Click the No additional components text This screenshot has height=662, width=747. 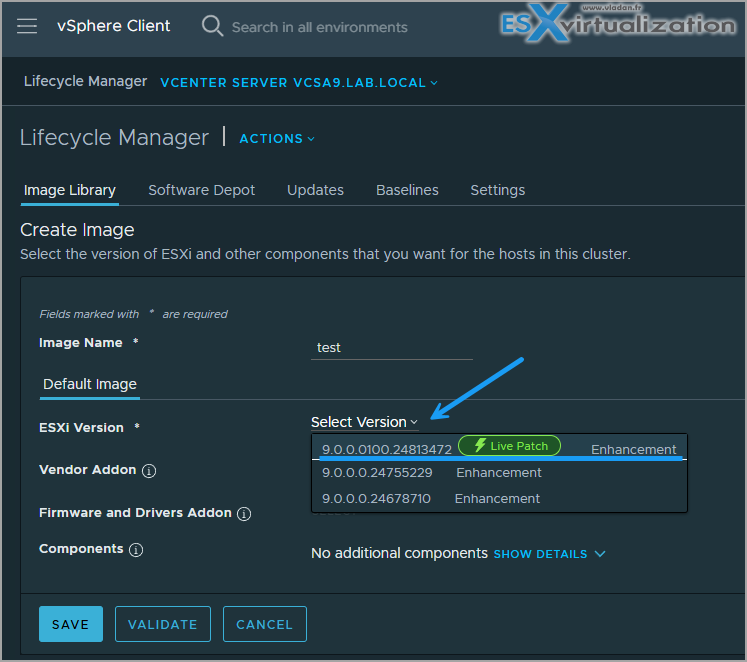point(399,553)
